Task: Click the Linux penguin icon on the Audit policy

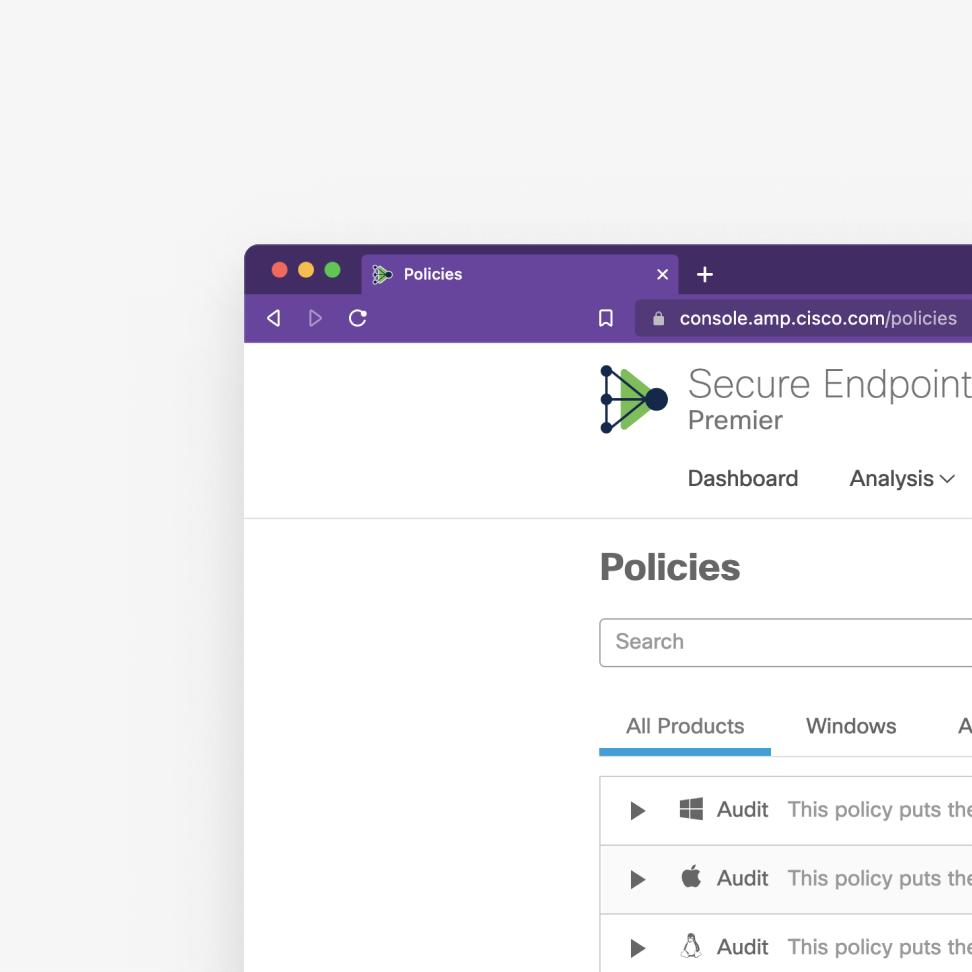Action: pyautogui.click(x=691, y=946)
